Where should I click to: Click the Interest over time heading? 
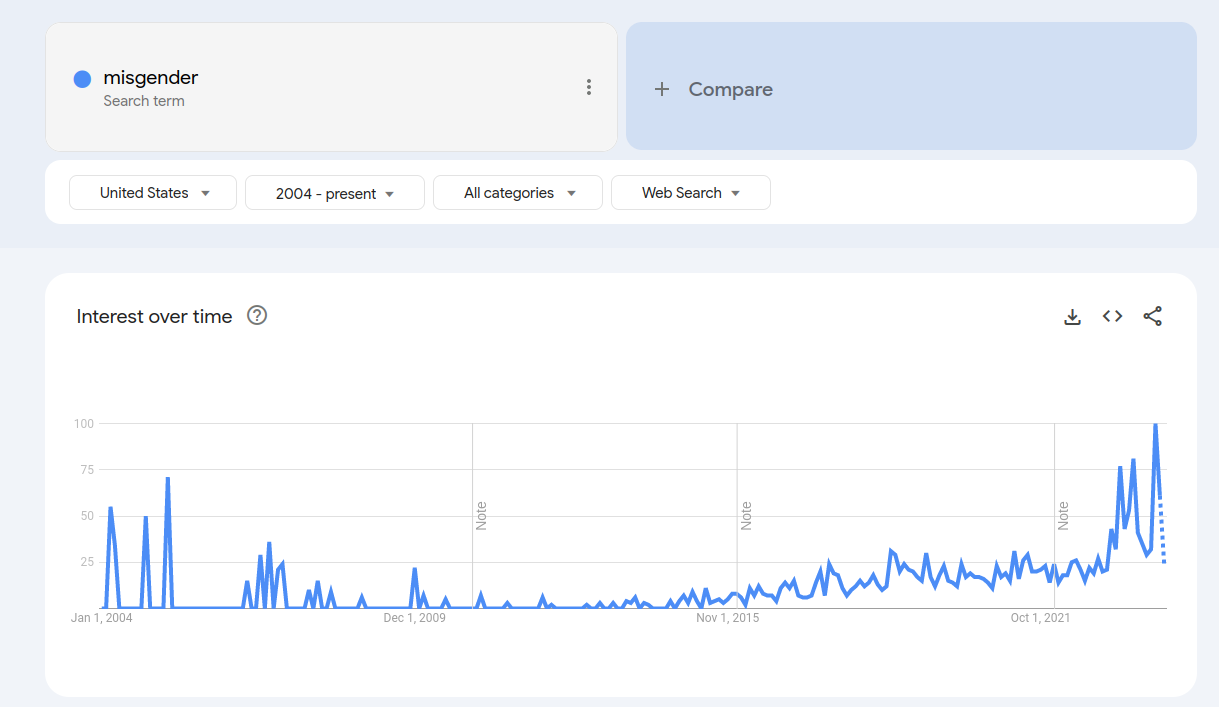pyautogui.click(x=154, y=316)
